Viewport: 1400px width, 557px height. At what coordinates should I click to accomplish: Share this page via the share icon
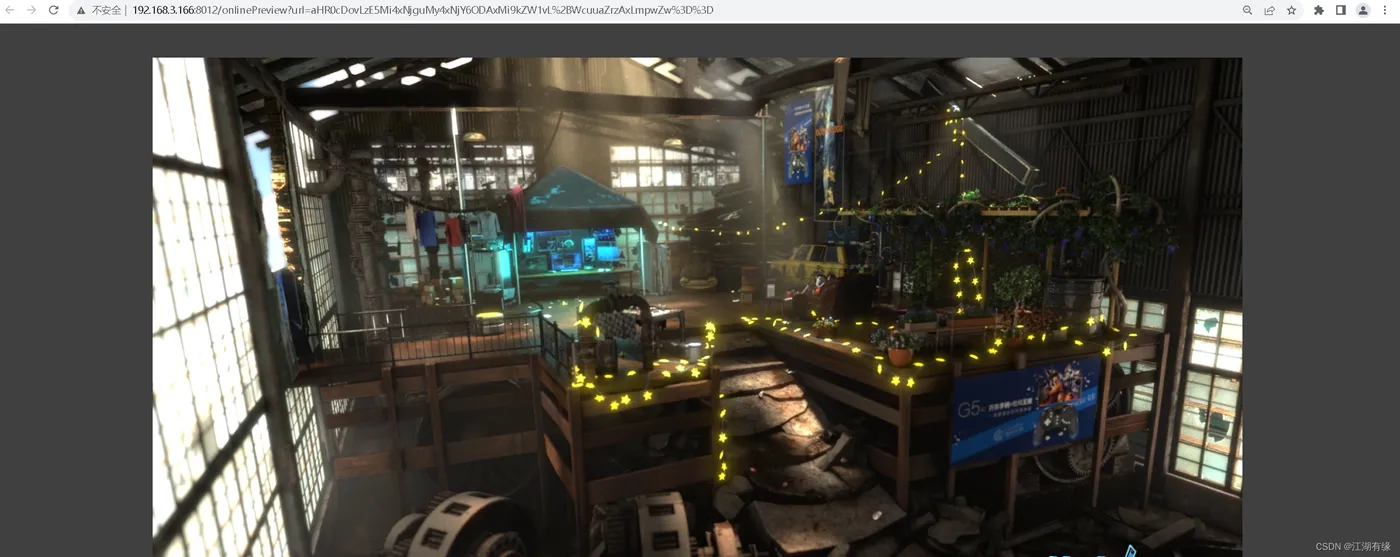(1269, 10)
